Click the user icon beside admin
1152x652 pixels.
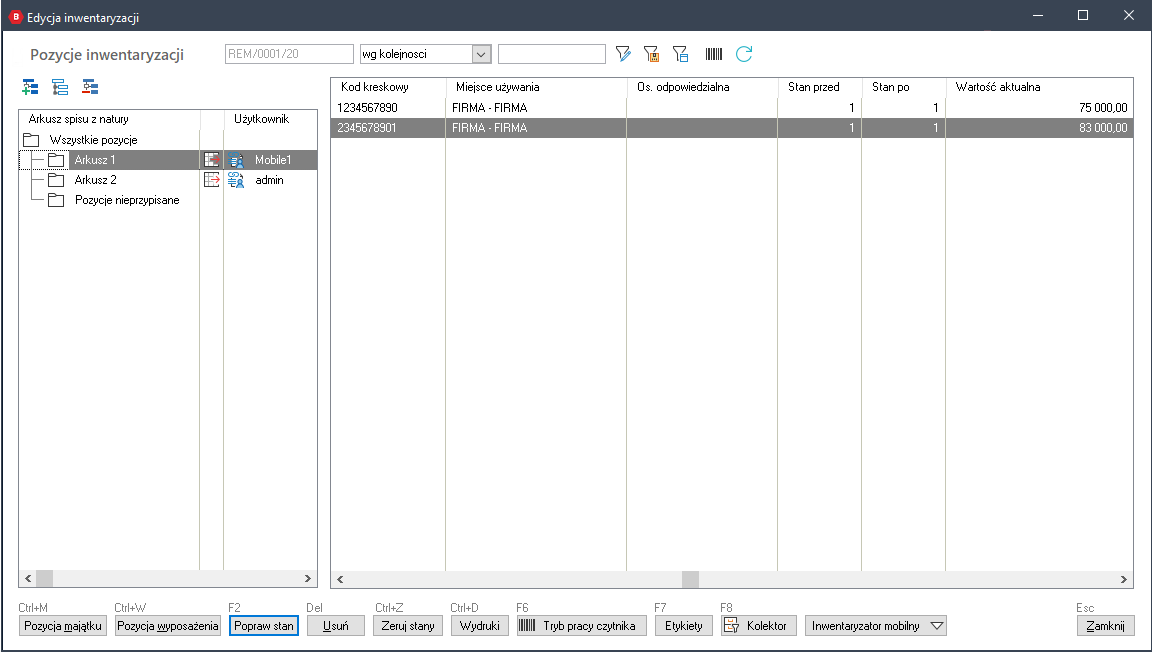tap(236, 179)
